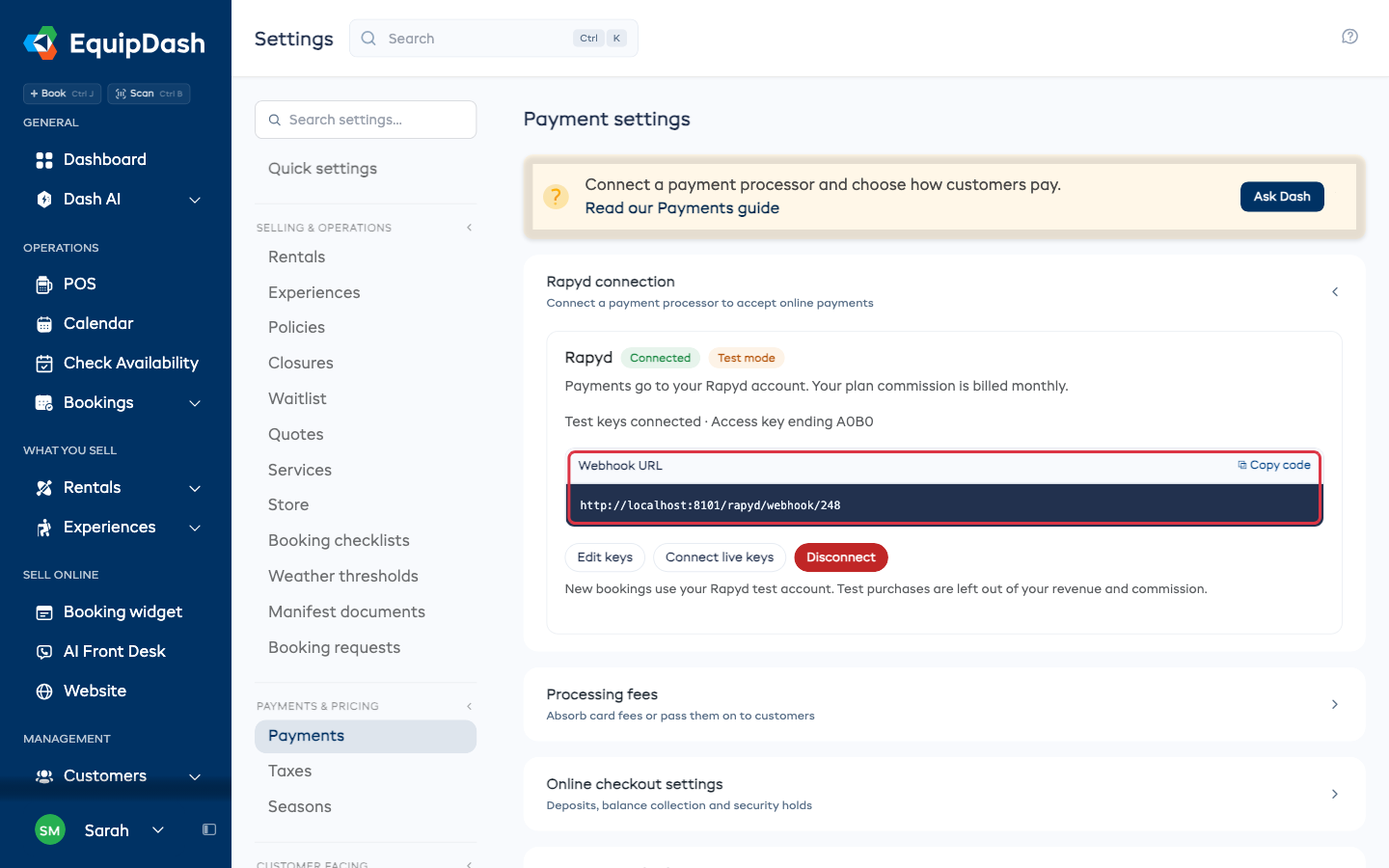
Task: Click Connect live keys button
Action: [x=720, y=557]
